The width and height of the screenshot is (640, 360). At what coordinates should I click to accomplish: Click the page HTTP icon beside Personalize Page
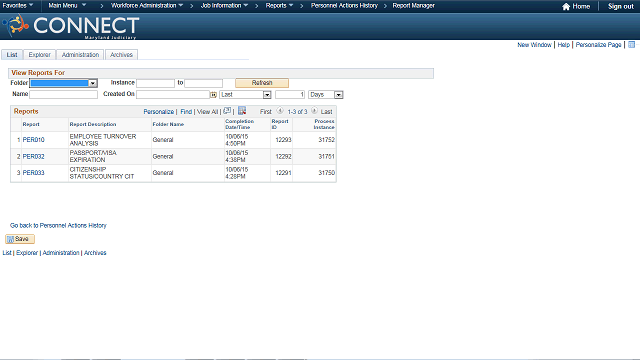click(x=631, y=44)
